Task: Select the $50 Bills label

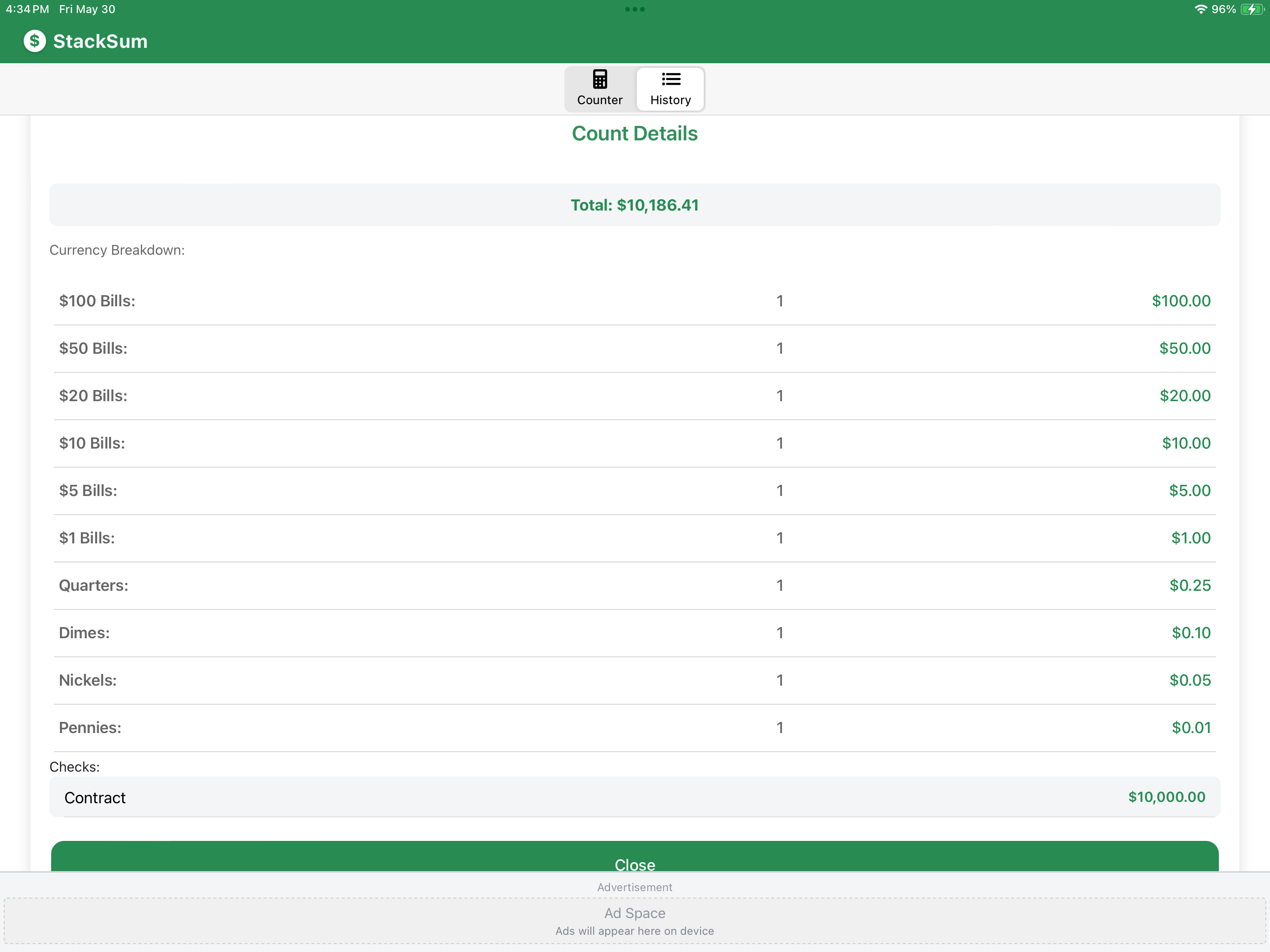Action: click(93, 349)
